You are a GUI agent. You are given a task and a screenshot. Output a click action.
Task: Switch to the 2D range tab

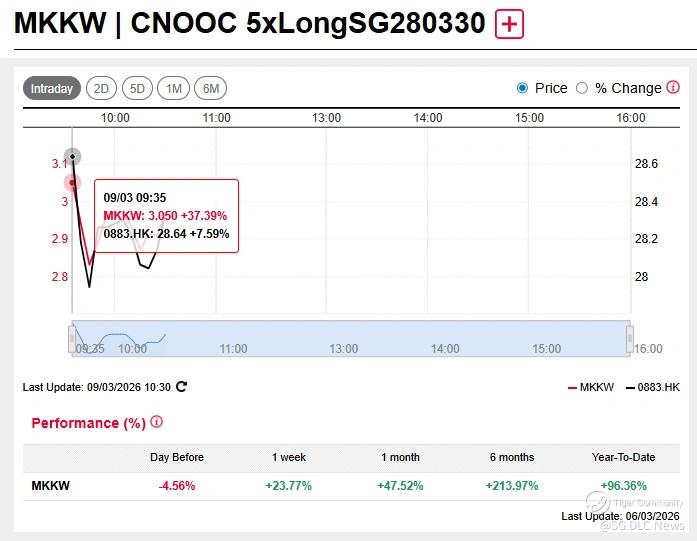[101, 89]
